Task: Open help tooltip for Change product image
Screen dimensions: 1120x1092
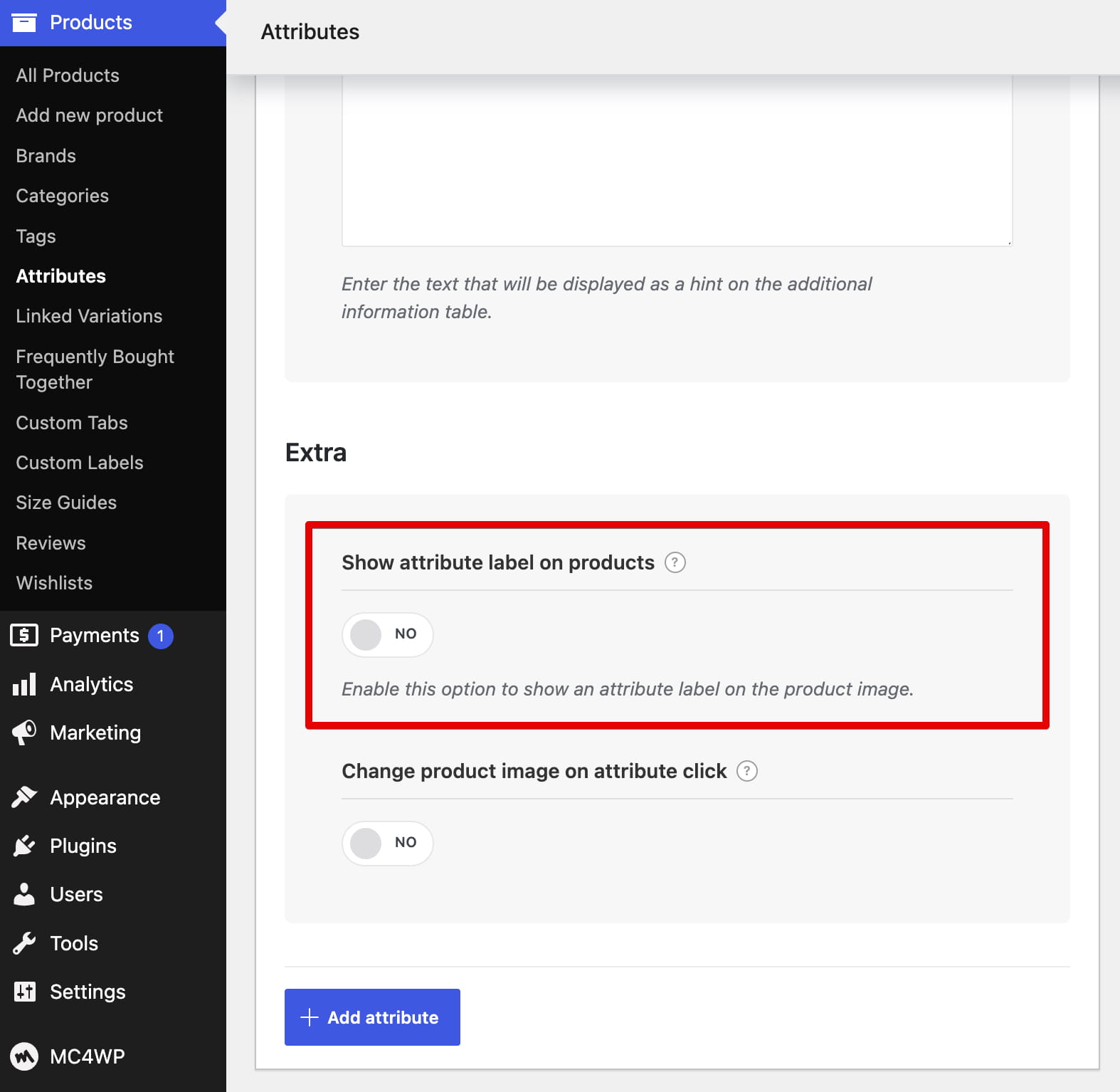Action: pyautogui.click(x=747, y=771)
